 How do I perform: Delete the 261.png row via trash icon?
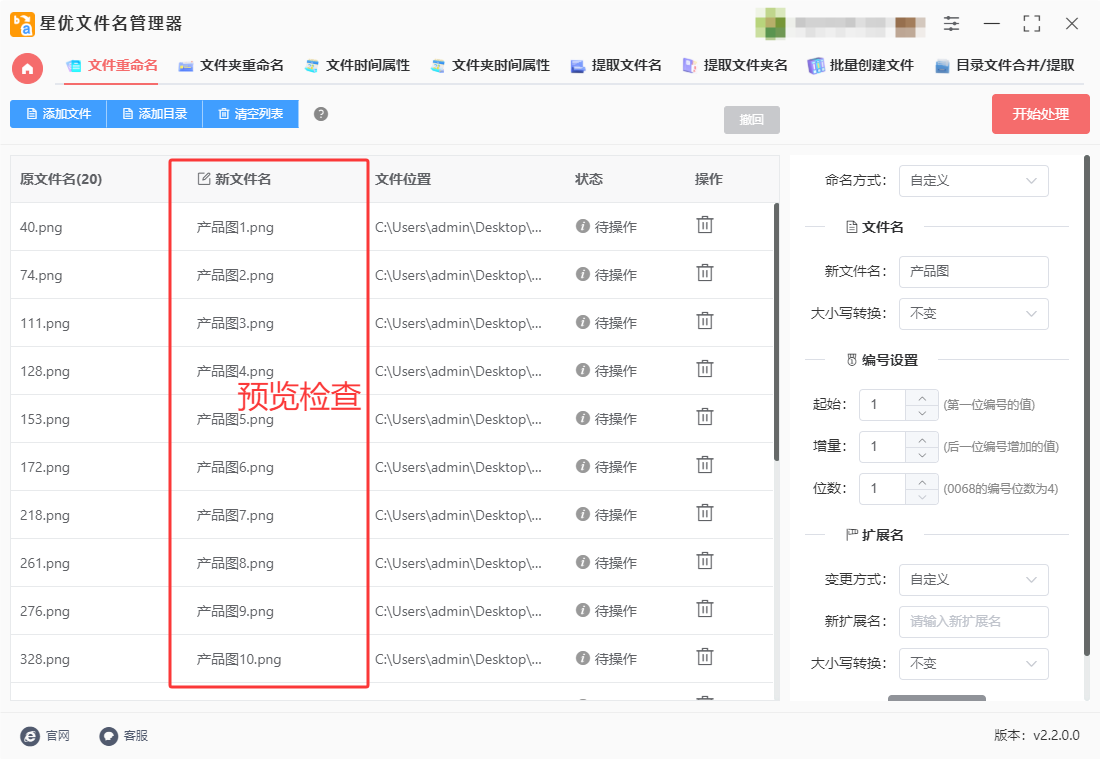[x=704, y=561]
